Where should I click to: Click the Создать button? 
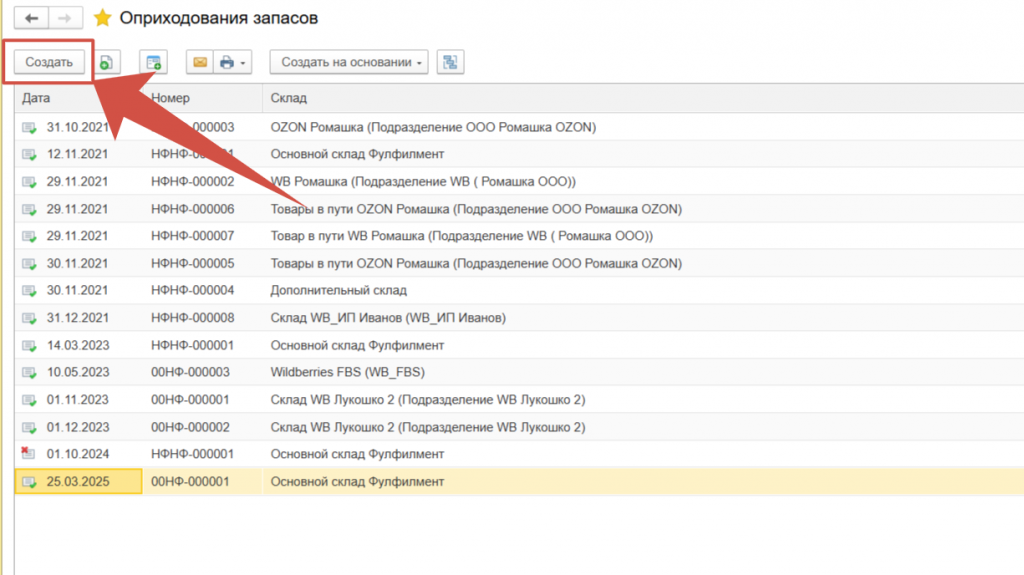point(49,62)
